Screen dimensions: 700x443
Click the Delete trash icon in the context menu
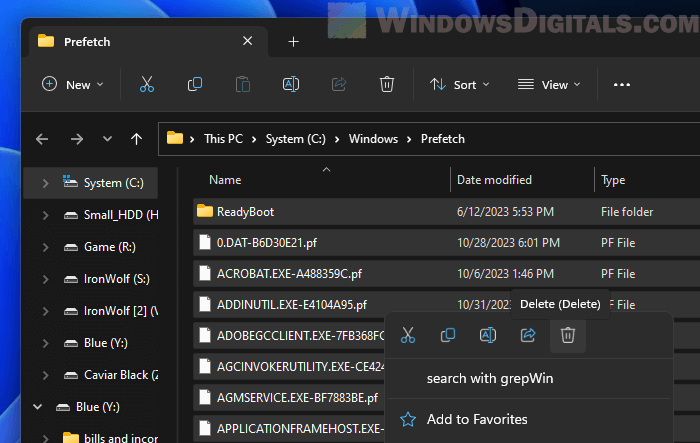[567, 335]
